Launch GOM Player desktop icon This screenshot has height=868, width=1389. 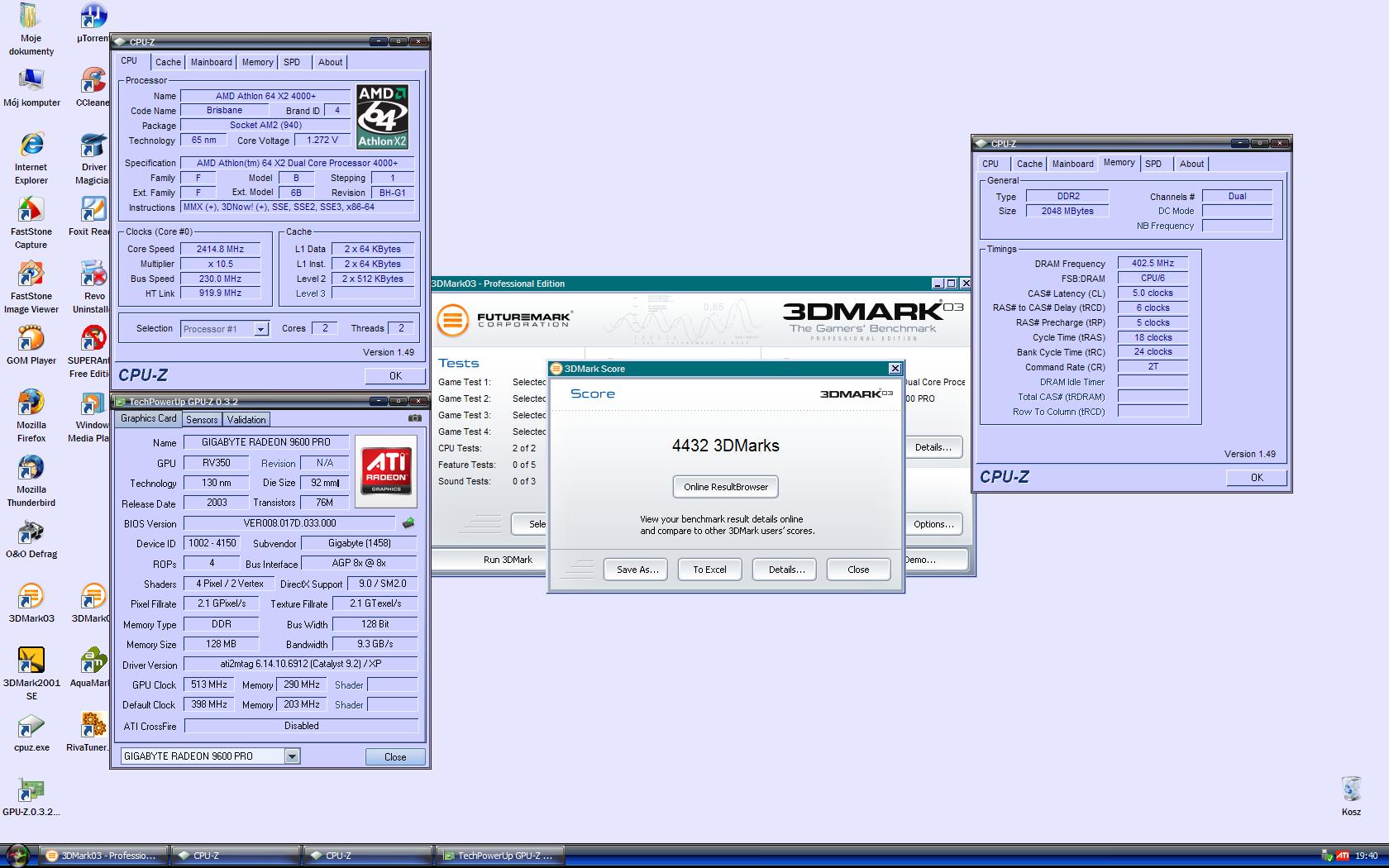[x=31, y=345]
